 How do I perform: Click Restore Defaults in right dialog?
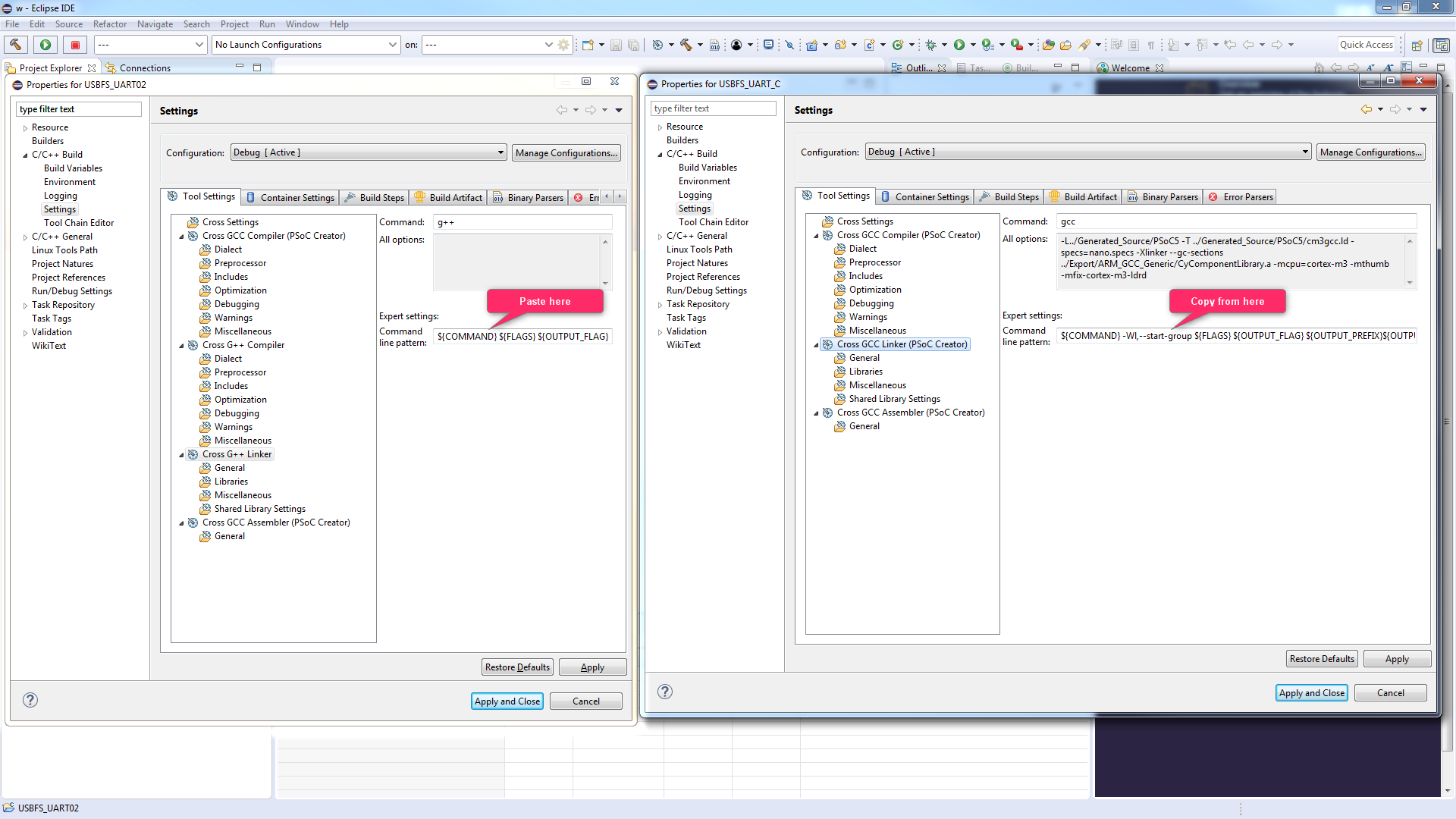(1322, 658)
